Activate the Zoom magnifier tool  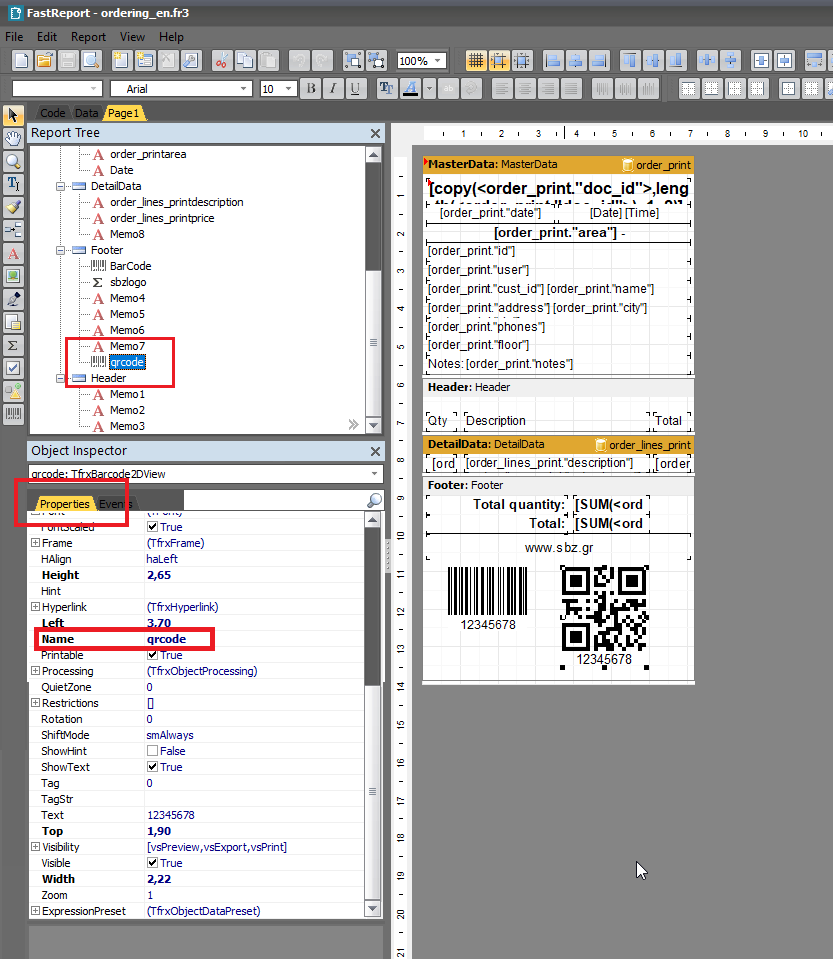pos(13,161)
